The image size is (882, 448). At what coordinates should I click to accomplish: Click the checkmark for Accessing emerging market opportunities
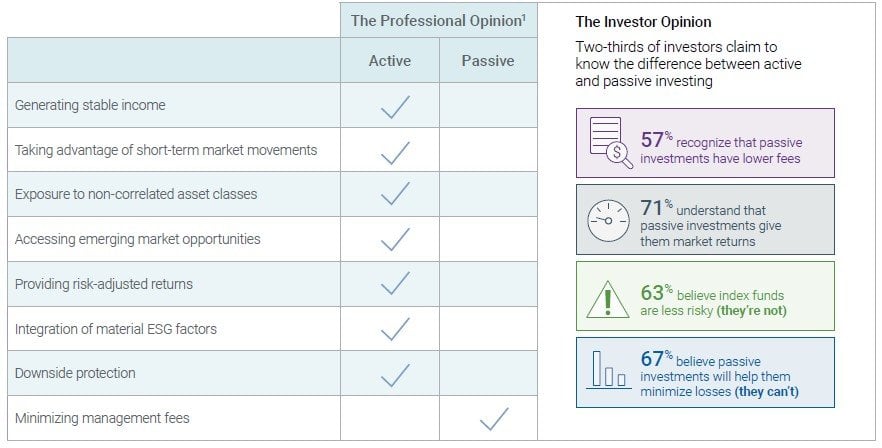coord(394,240)
